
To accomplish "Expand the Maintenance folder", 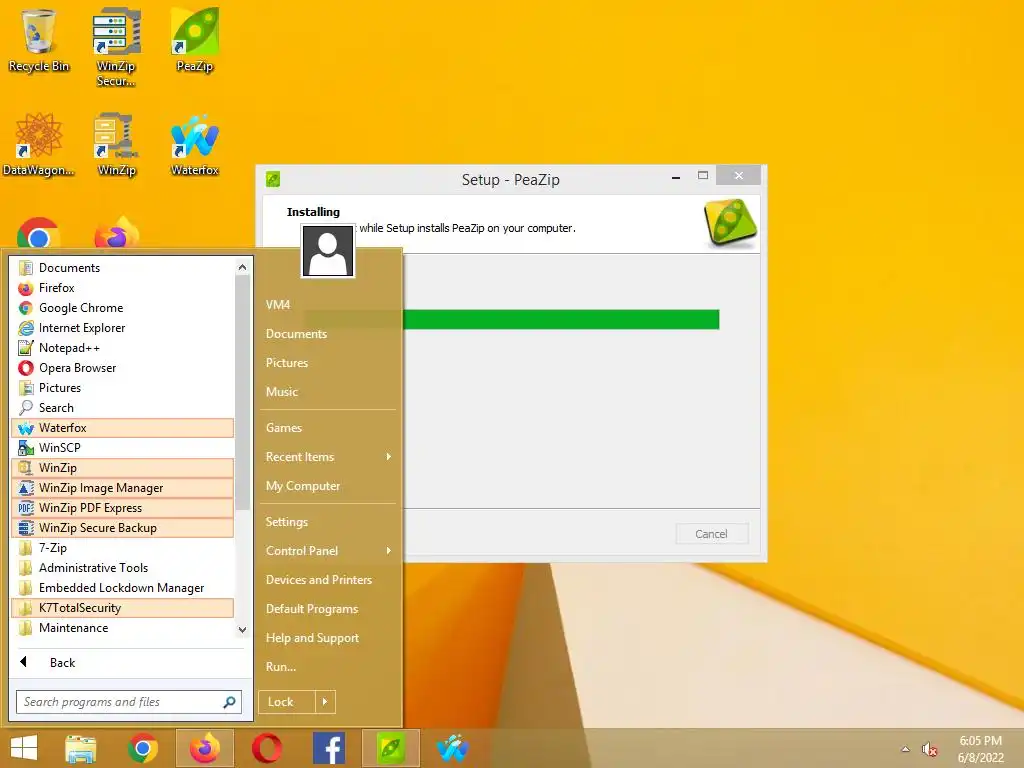I will coord(123,628).
